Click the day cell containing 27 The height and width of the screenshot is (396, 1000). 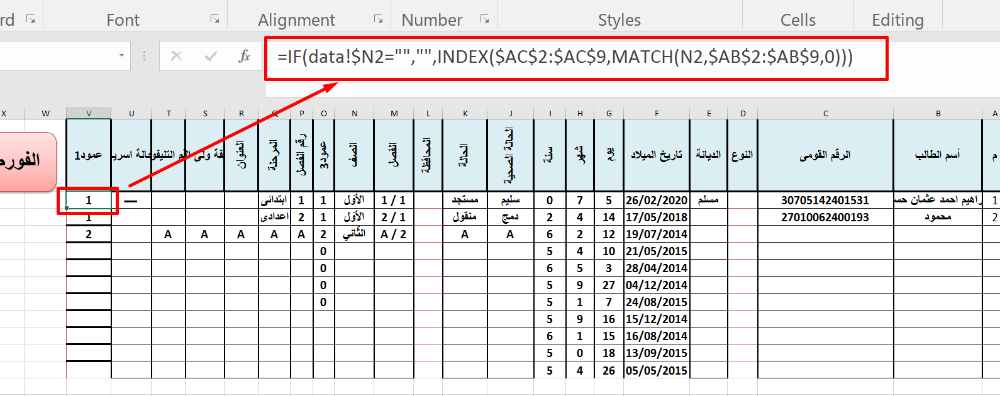pyautogui.click(x=609, y=285)
